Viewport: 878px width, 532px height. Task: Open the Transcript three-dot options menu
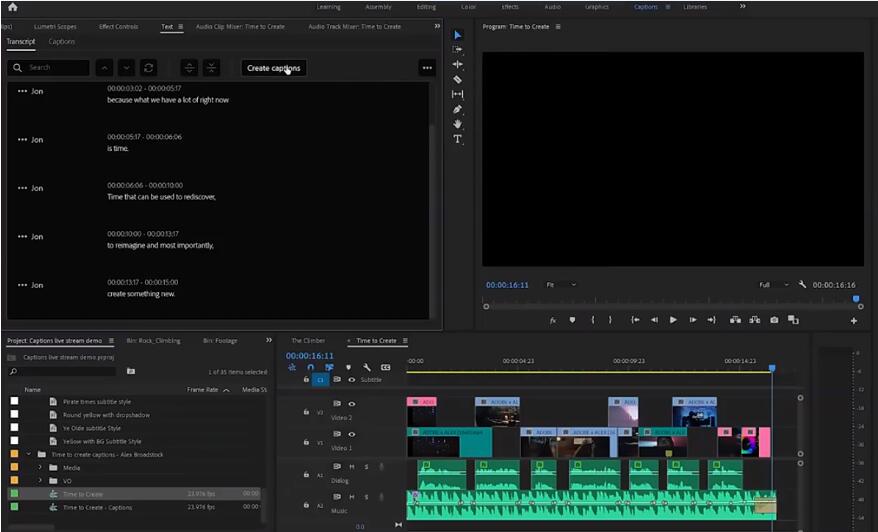427,68
